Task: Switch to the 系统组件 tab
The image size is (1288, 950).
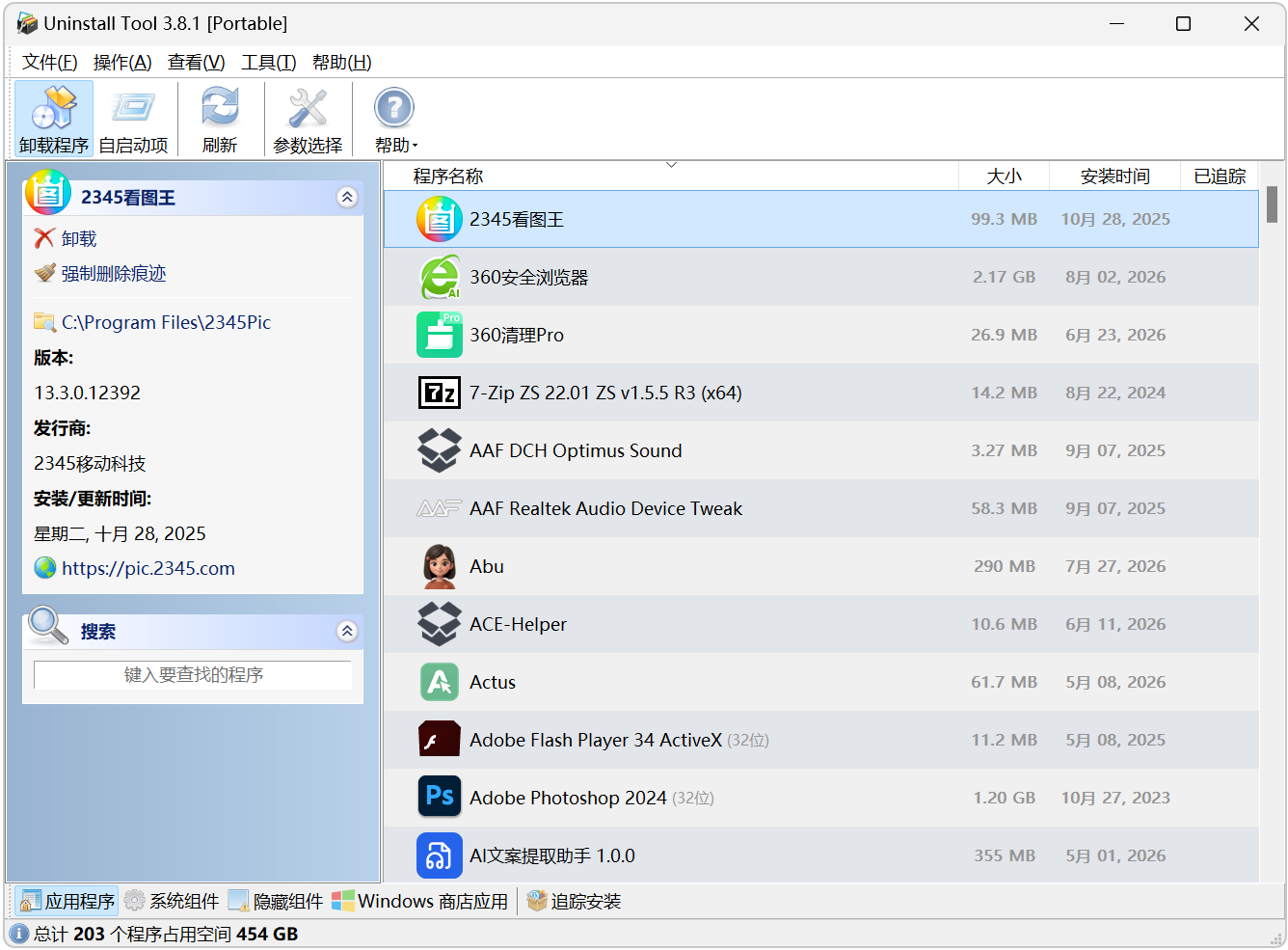Action: click(172, 901)
